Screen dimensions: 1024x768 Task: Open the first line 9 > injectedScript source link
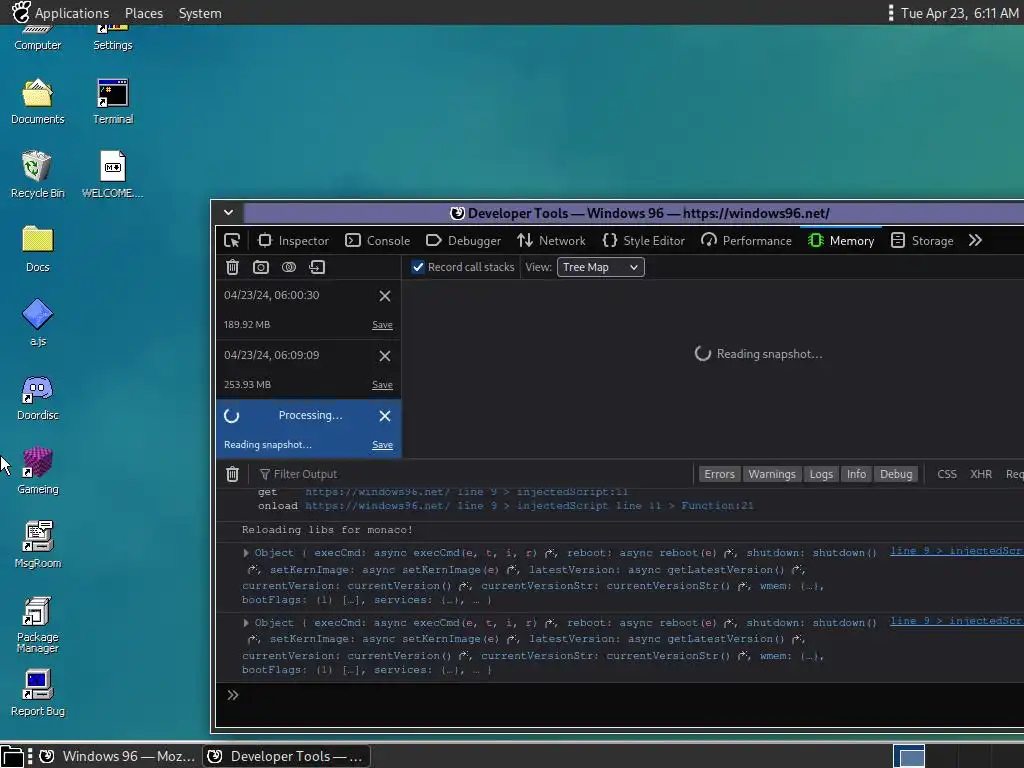tap(956, 551)
